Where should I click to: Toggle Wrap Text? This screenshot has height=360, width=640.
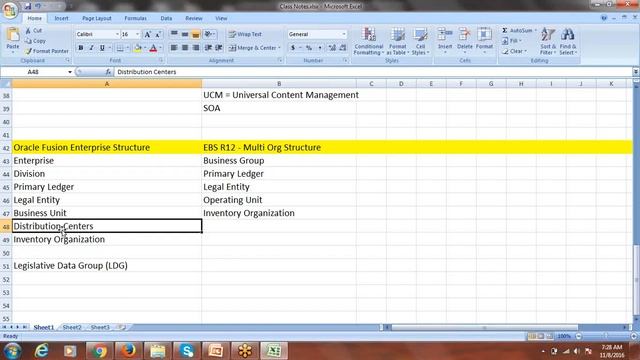pyautogui.click(x=245, y=34)
